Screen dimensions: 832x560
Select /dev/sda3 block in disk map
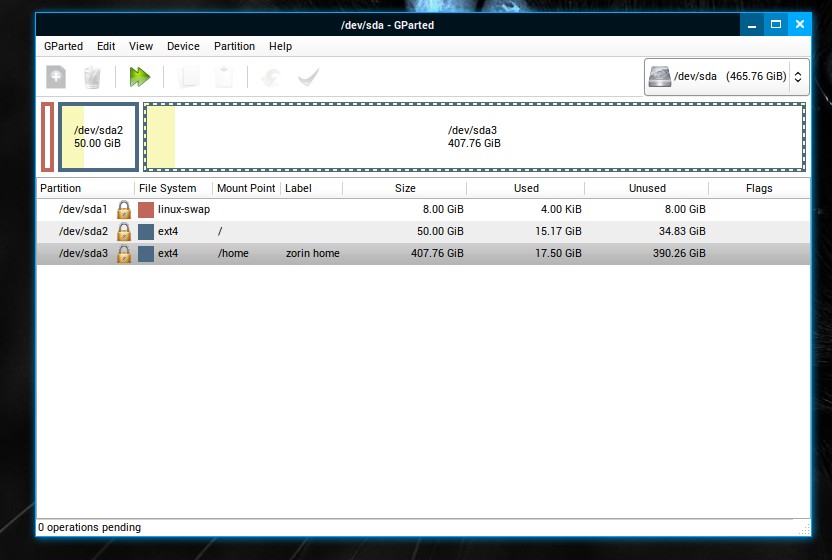(x=474, y=136)
